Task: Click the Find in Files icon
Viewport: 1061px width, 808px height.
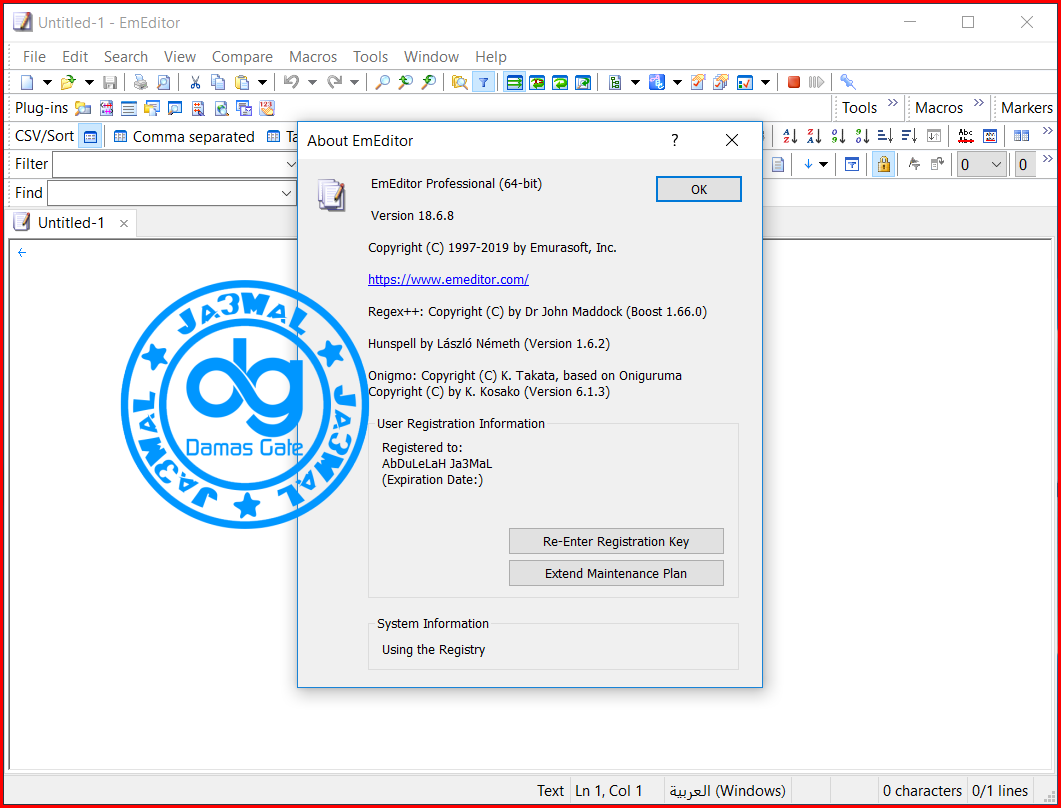Action: [460, 83]
